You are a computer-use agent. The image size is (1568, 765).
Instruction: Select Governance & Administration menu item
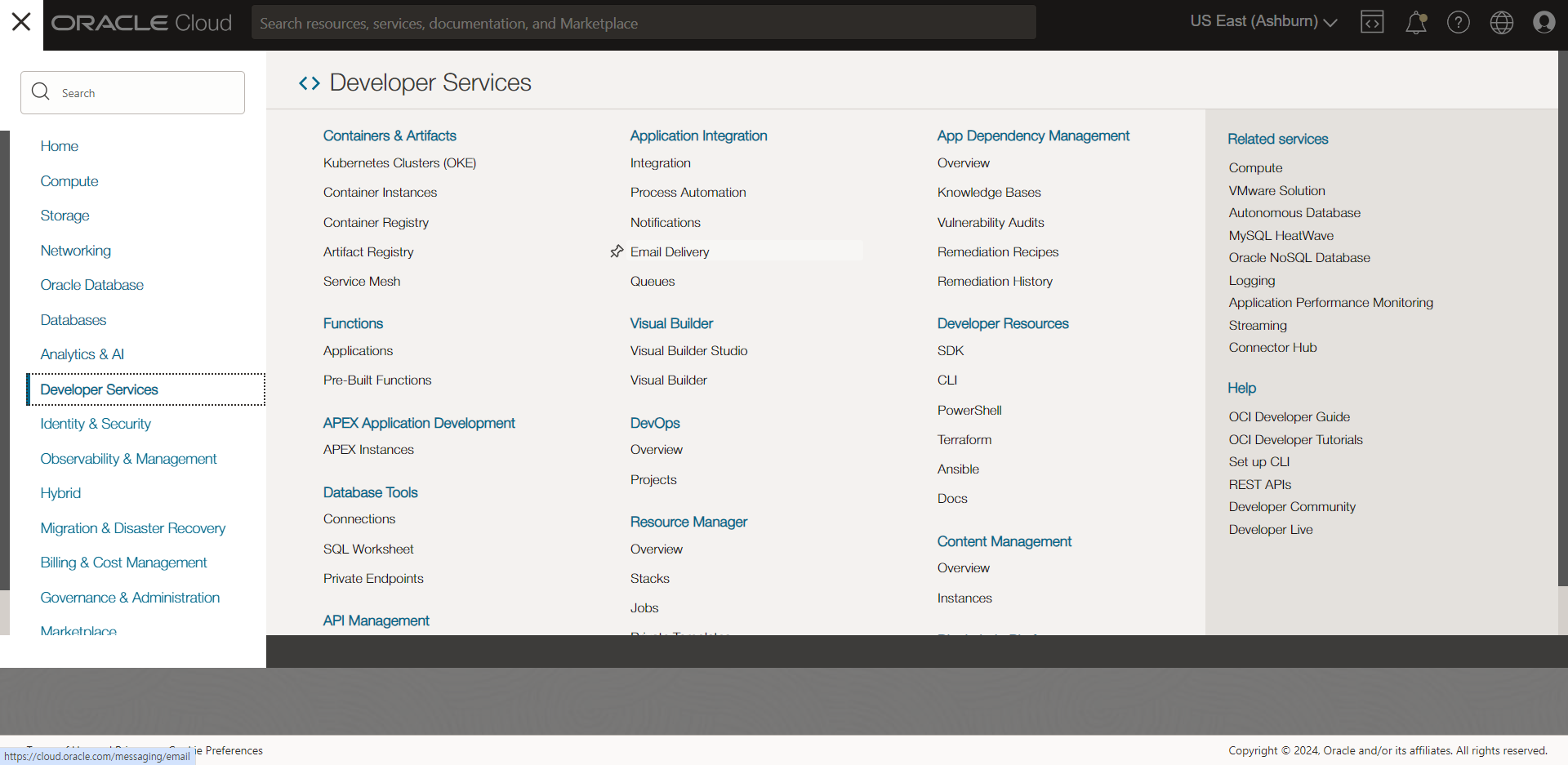point(131,598)
